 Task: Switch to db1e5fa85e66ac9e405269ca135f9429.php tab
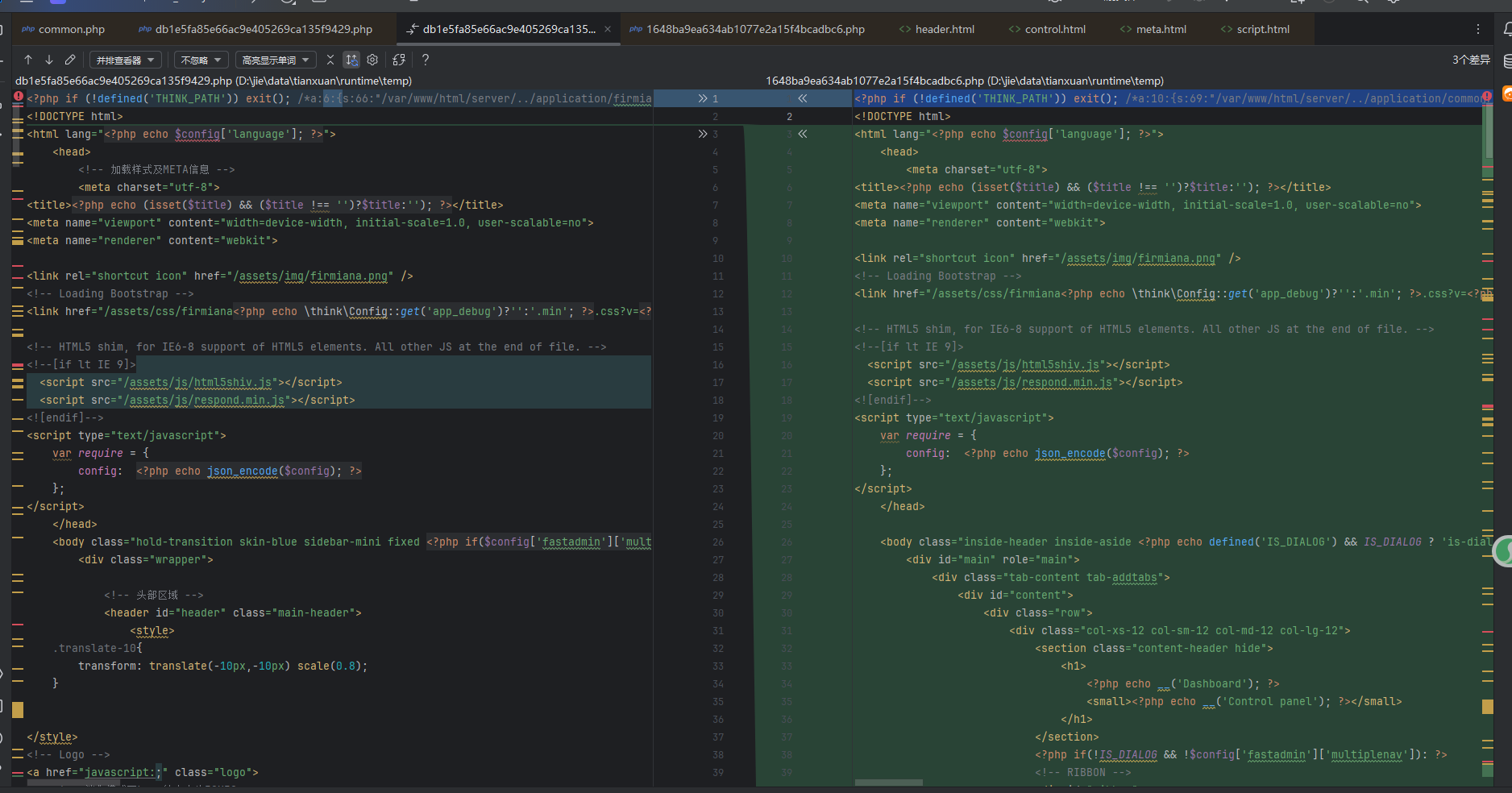coord(255,29)
